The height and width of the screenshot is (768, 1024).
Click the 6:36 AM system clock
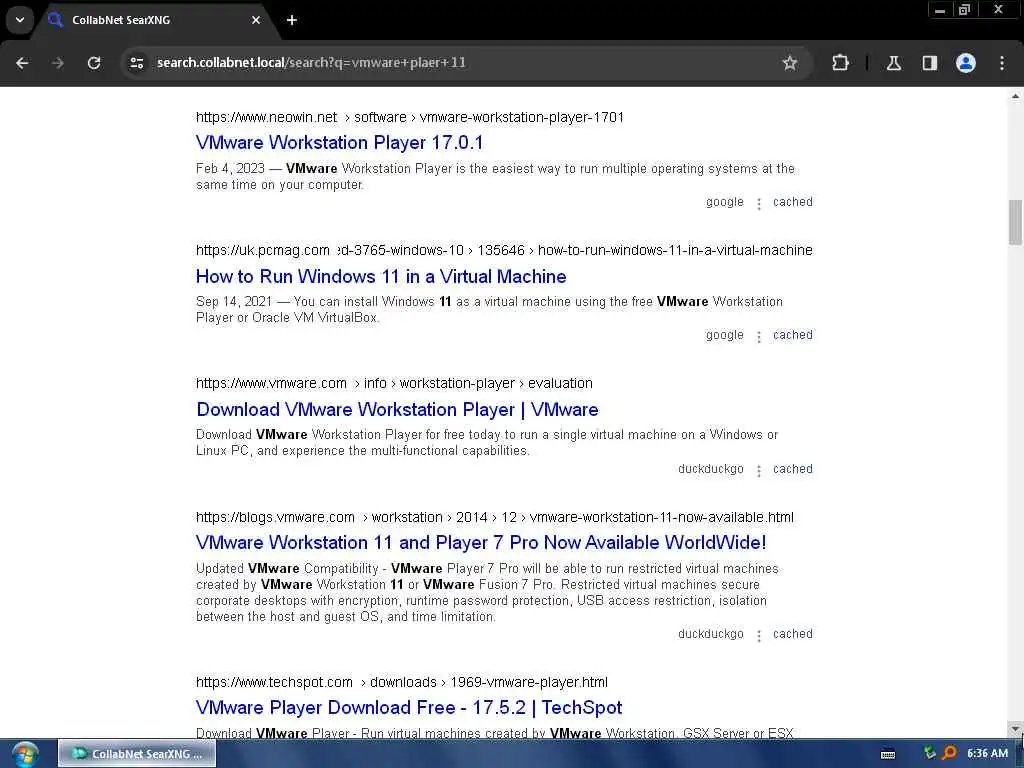pos(987,754)
